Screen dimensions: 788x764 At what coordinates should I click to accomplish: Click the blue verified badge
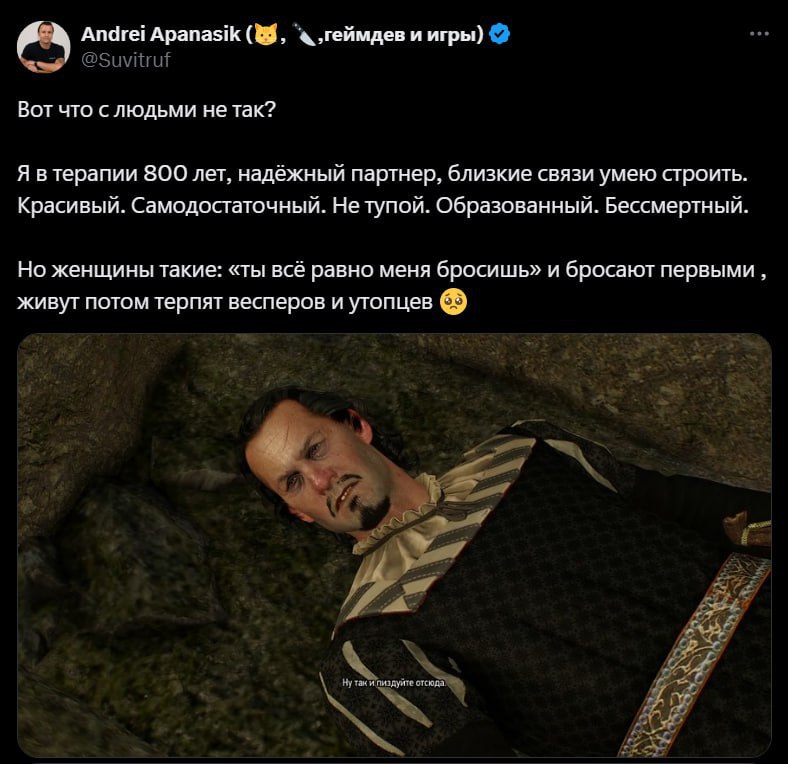click(x=499, y=34)
